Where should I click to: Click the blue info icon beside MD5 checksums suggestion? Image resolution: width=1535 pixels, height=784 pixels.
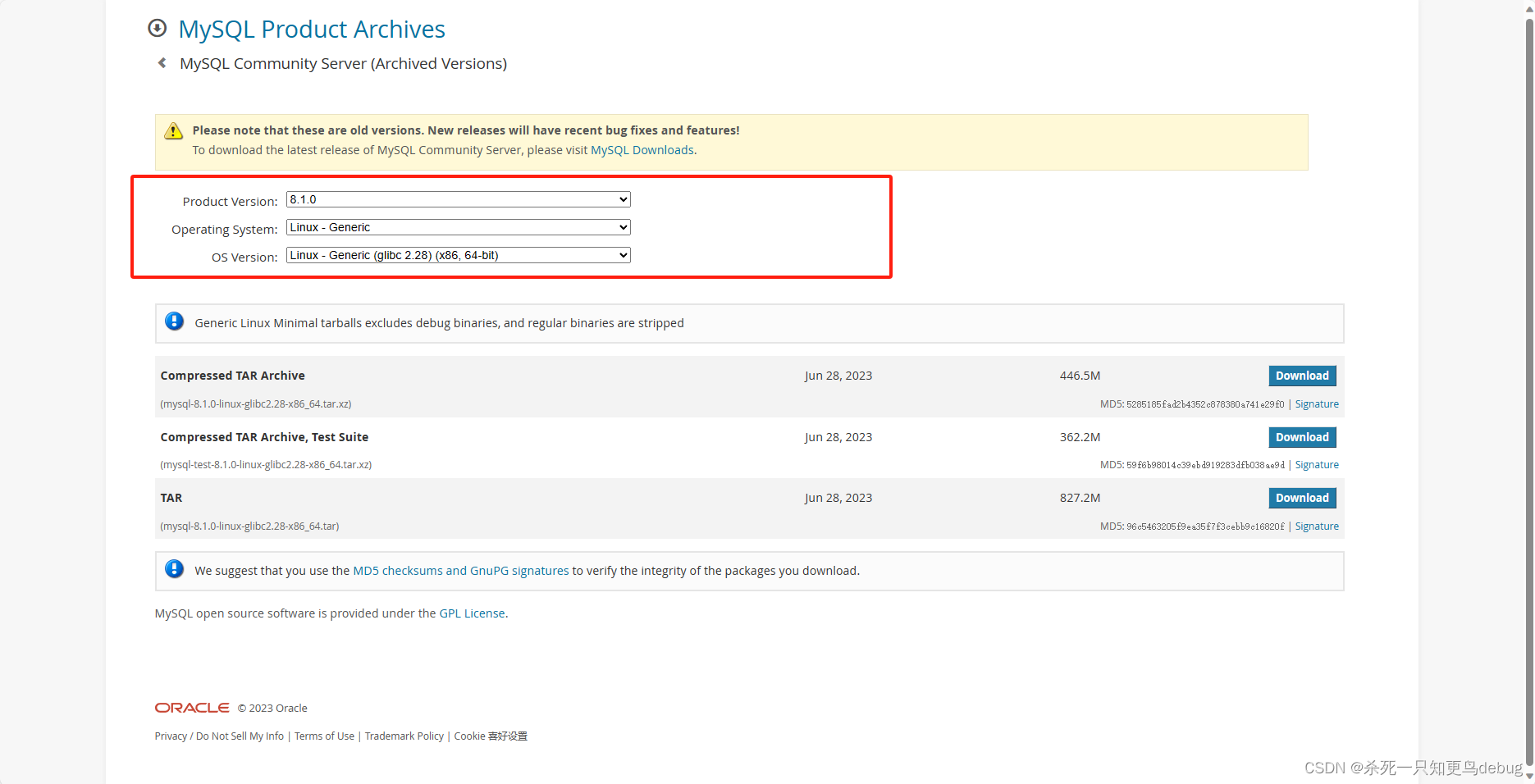[175, 569]
